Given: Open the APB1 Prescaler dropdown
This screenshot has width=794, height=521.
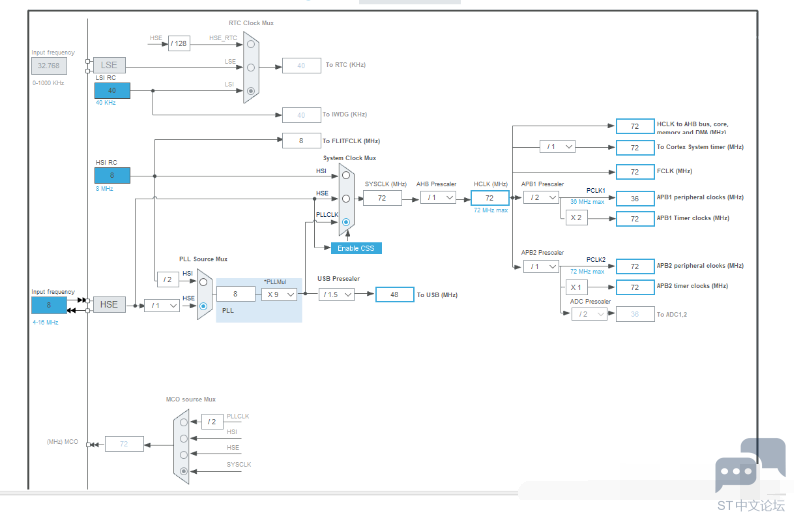Looking at the screenshot, I should coord(541,197).
